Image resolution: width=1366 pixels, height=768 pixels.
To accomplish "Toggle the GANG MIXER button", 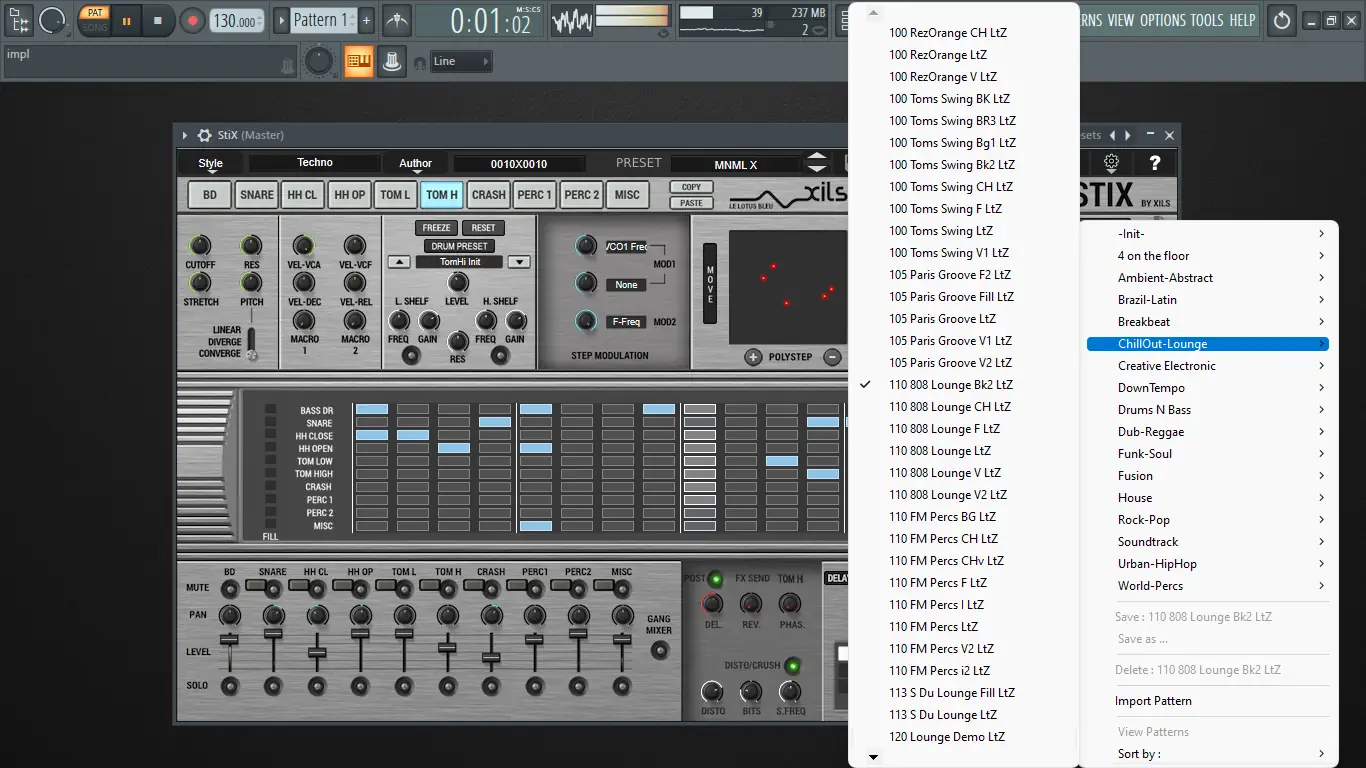I will click(x=659, y=651).
